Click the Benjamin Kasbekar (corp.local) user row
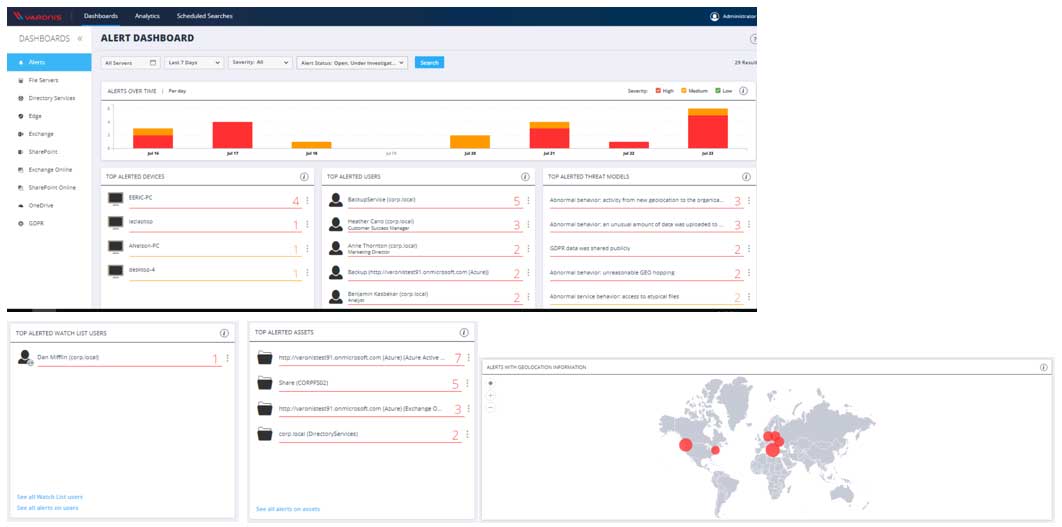 427,297
